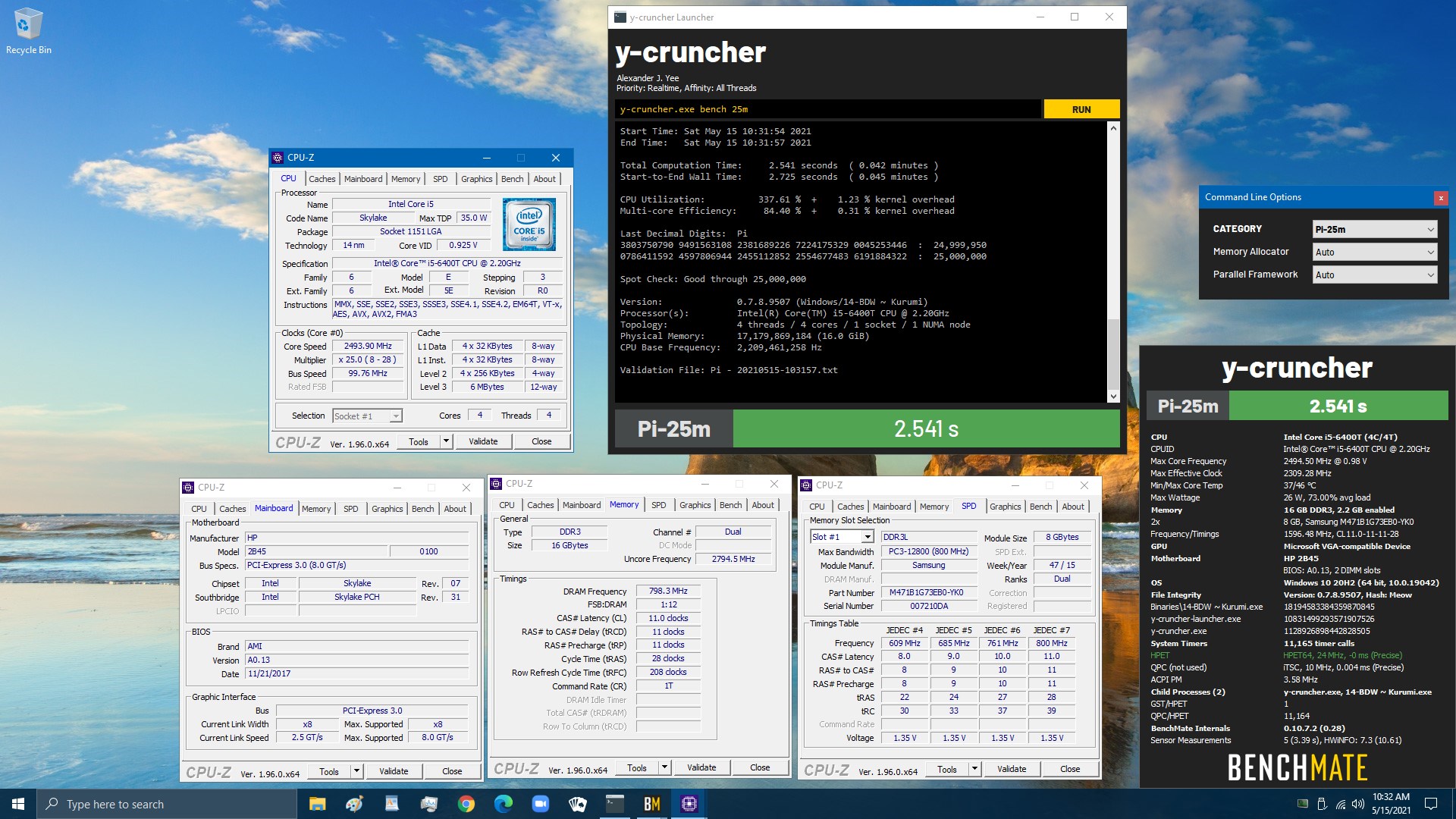The height and width of the screenshot is (819, 1456).
Task: Click the green 2.541 s BenchMate result banner
Action: point(1338,406)
